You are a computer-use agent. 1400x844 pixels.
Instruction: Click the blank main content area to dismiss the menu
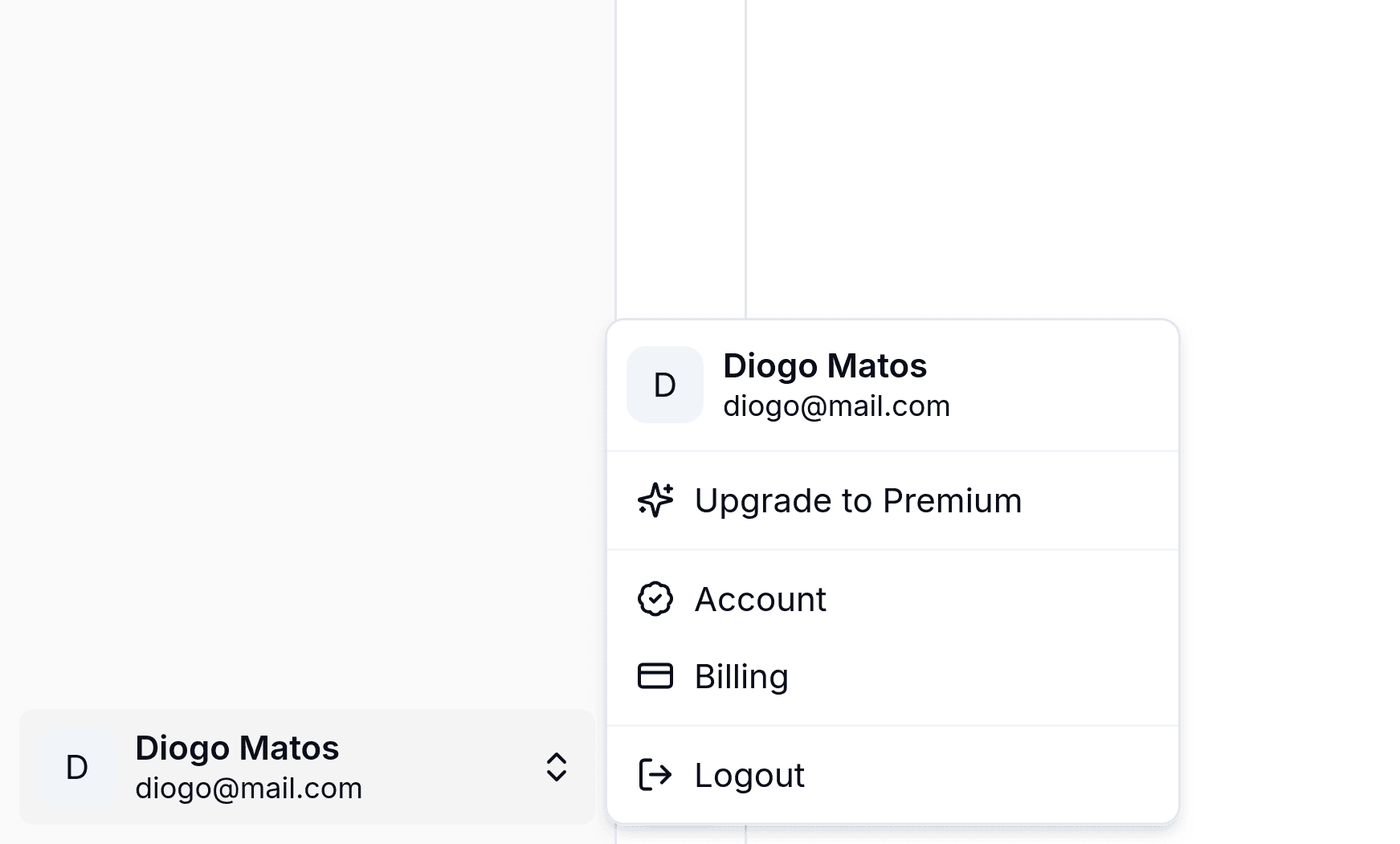(x=1072, y=161)
